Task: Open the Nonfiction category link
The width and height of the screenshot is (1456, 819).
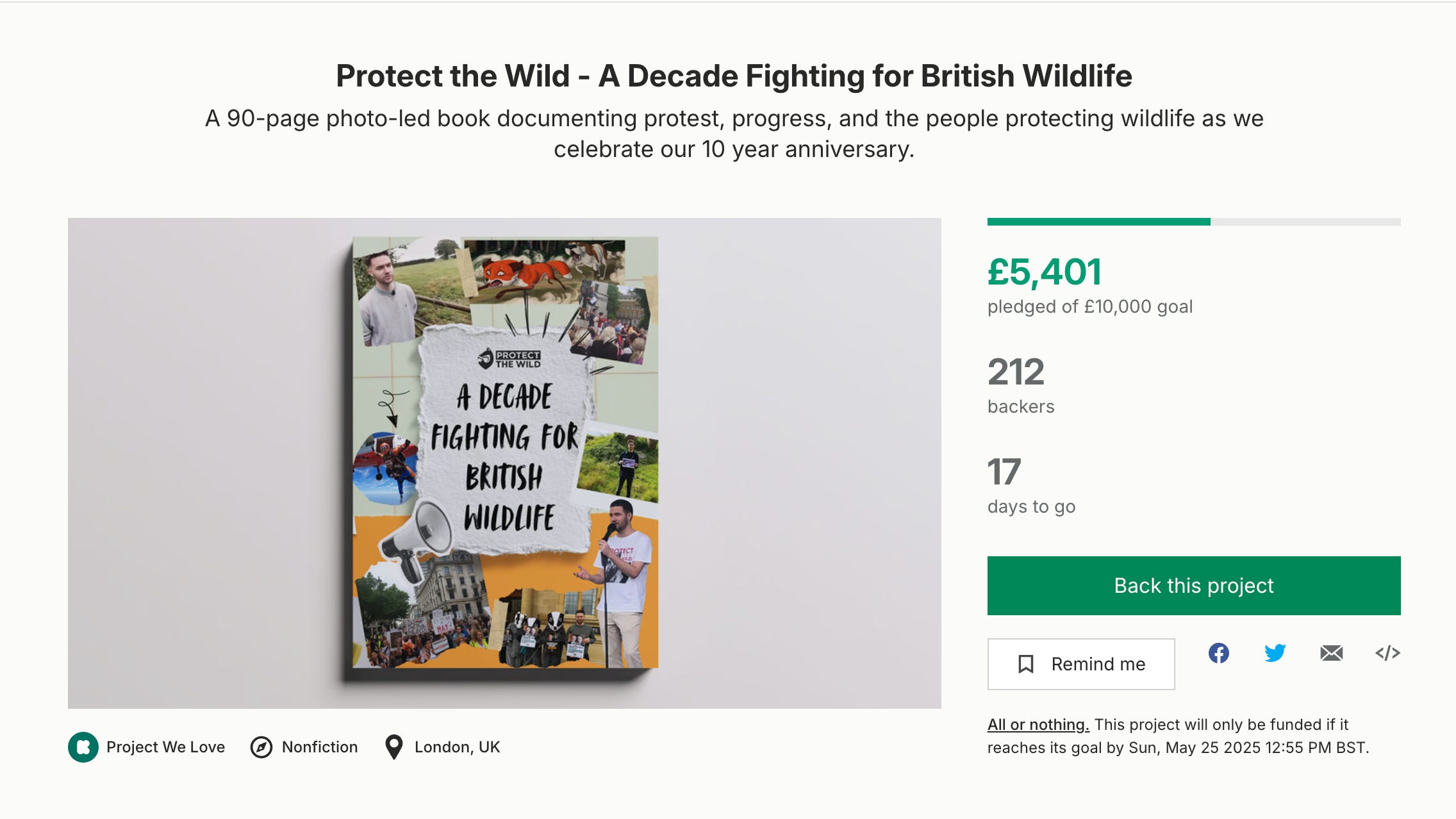Action: click(320, 747)
